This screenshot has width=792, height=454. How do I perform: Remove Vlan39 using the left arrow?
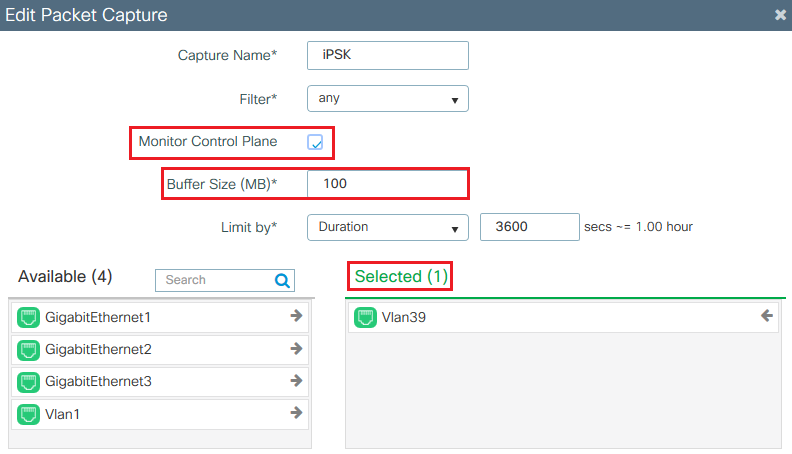click(x=767, y=317)
